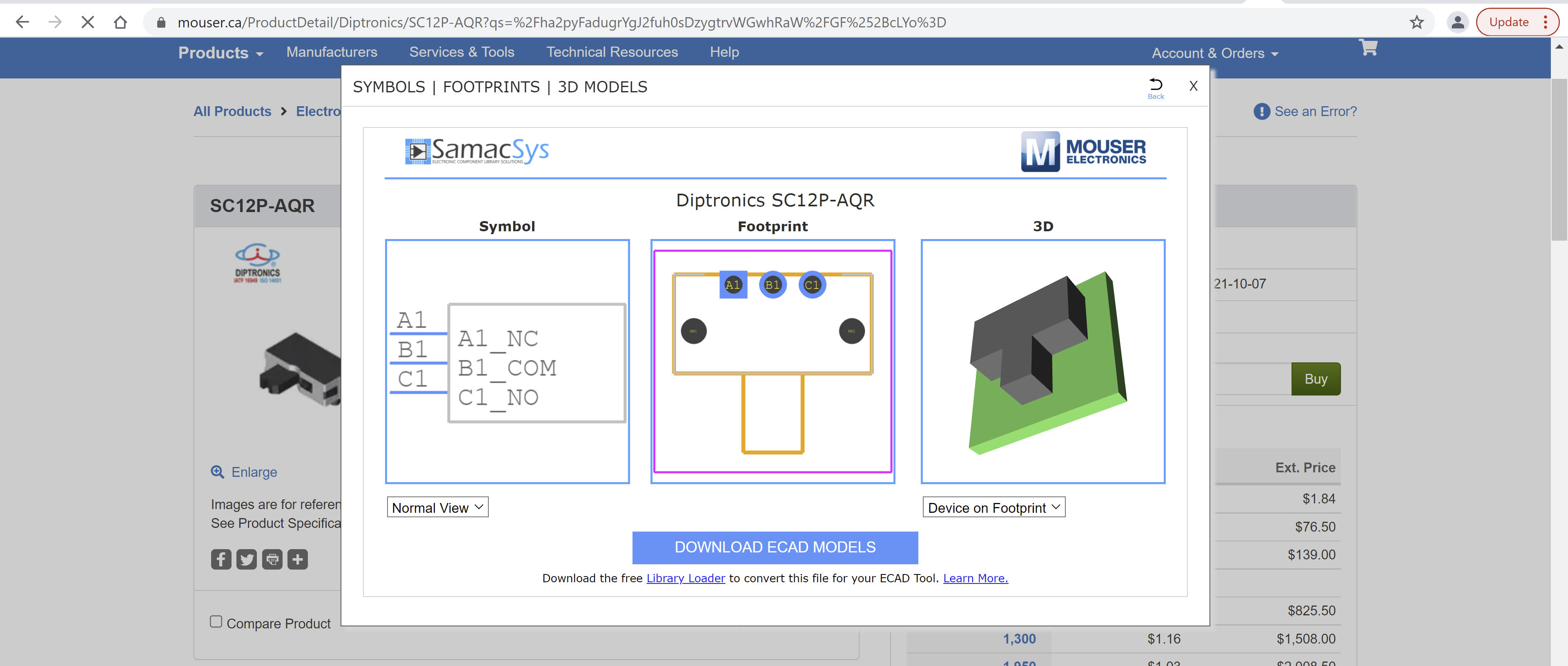The width and height of the screenshot is (1568, 666).
Task: Bookmark page with star icon
Action: tap(1417, 22)
